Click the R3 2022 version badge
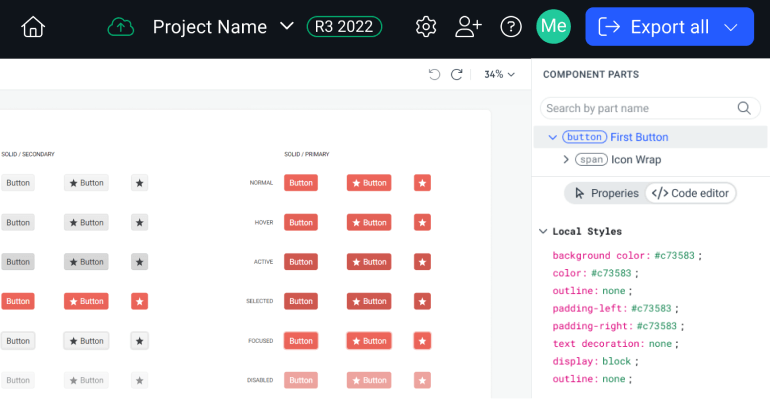This screenshot has height=399, width=770. pos(344,27)
